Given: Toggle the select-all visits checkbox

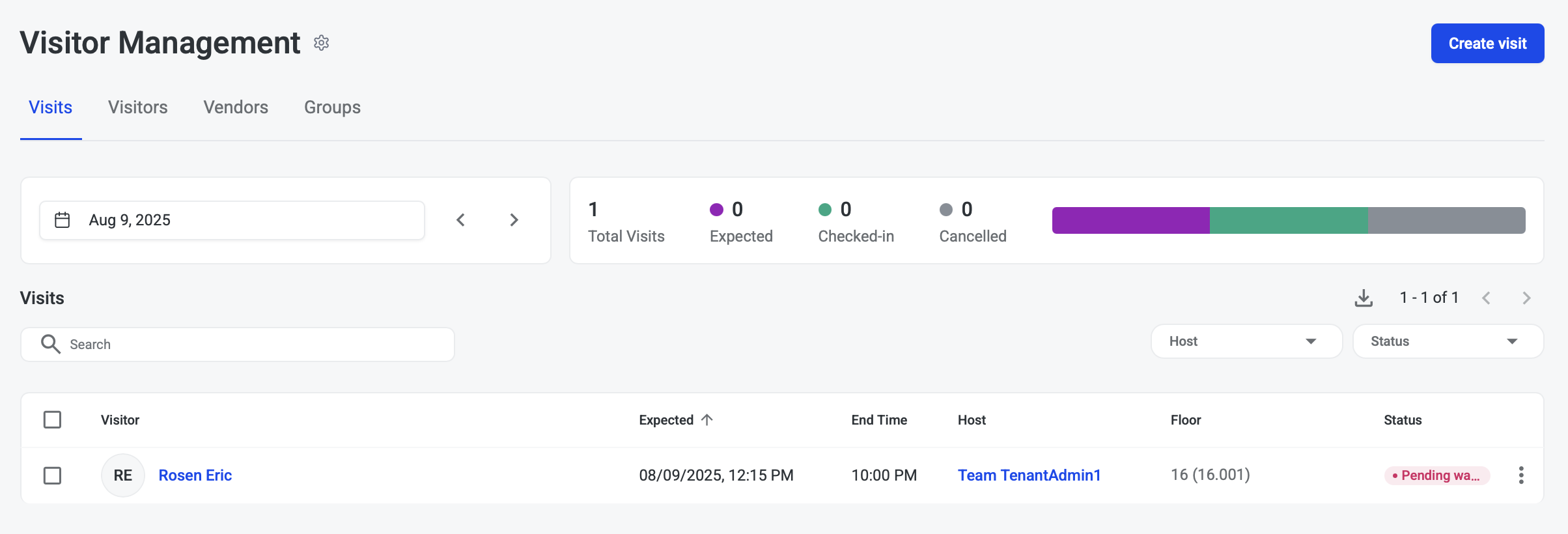Looking at the screenshot, I should click(52, 420).
